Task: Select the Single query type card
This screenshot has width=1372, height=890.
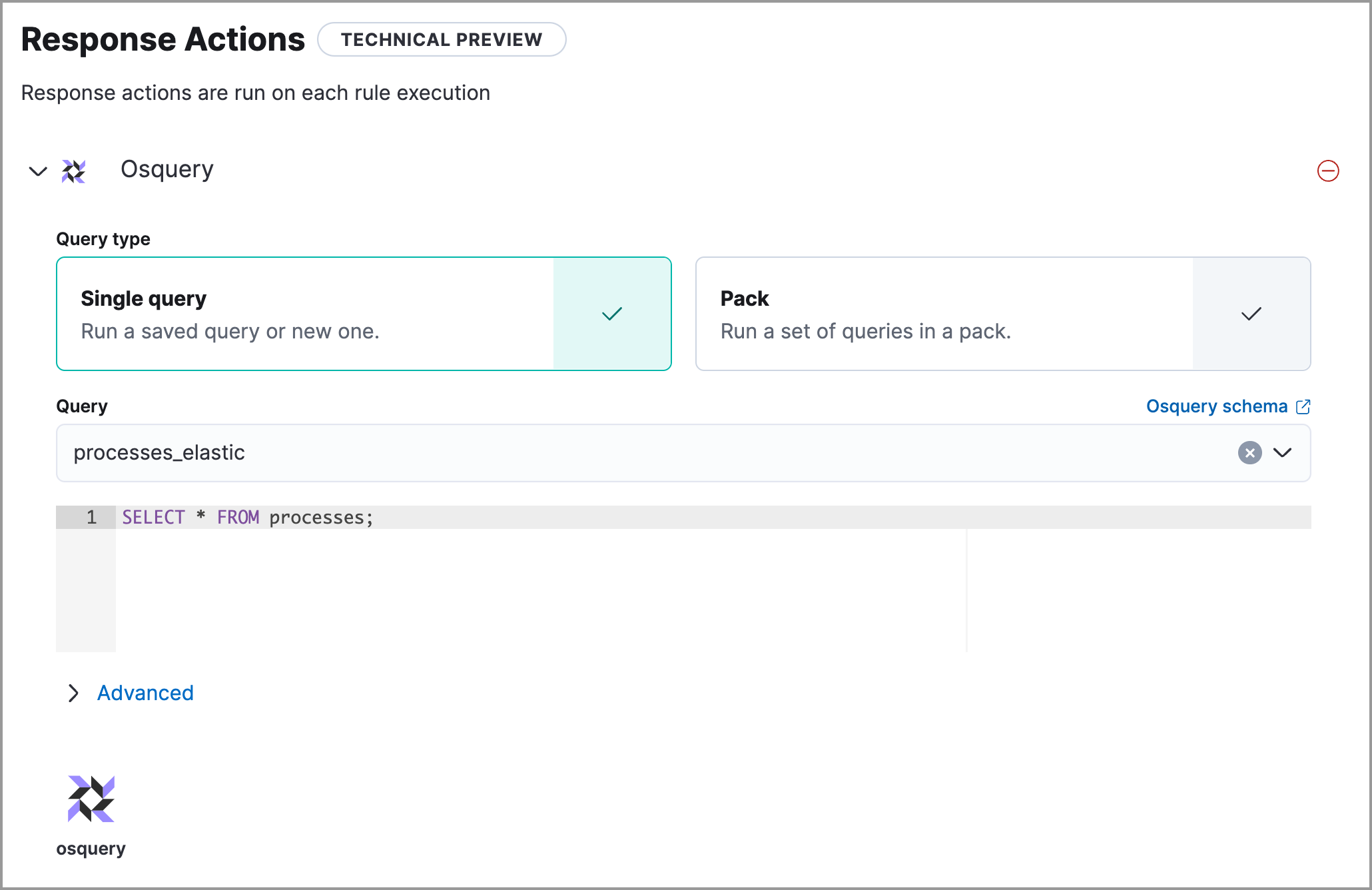Action: (x=306, y=314)
